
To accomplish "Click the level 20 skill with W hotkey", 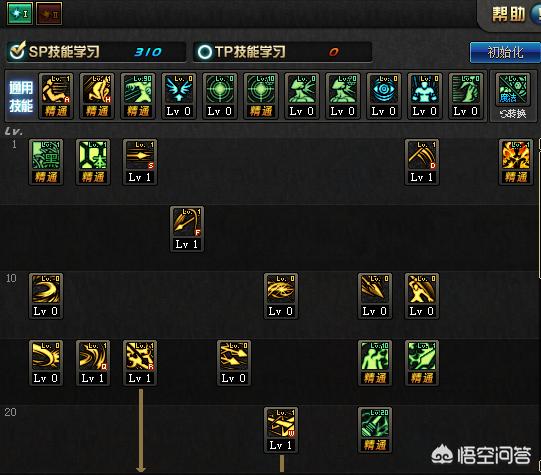I will [x=281, y=430].
